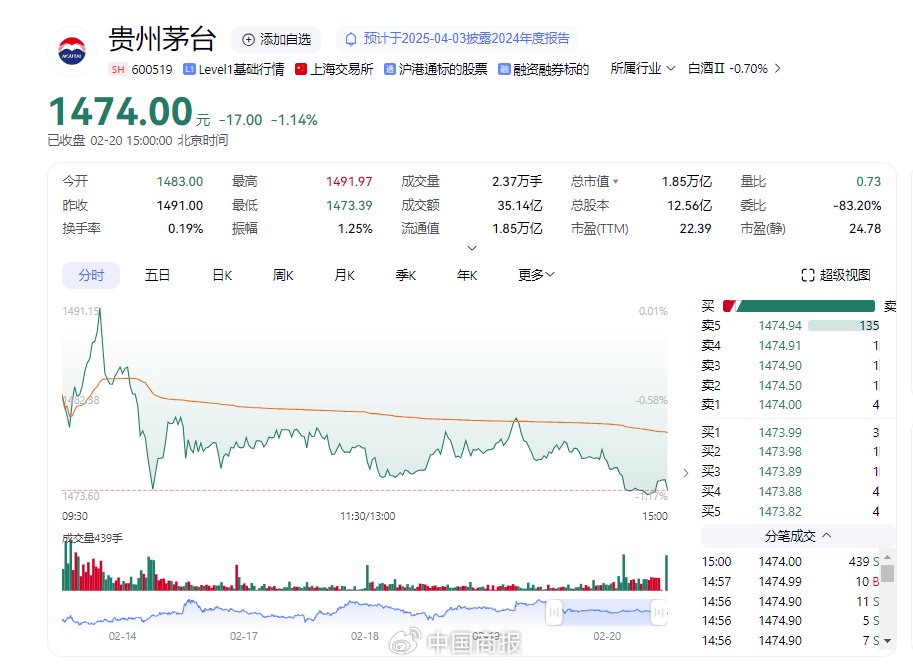Click the China flag icon by 上海交易所
The image size is (913, 664).
point(301,69)
